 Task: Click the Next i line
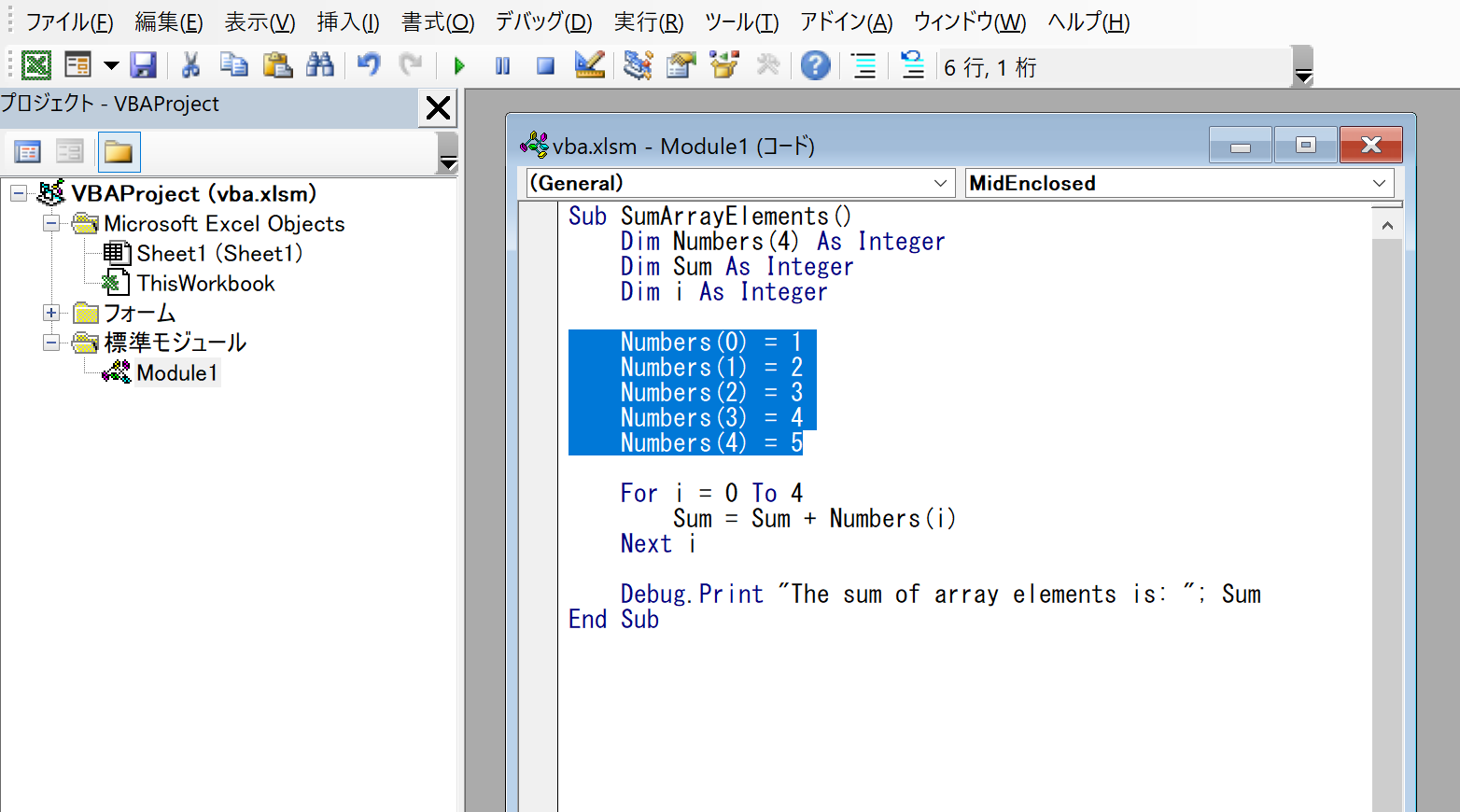tap(658, 544)
